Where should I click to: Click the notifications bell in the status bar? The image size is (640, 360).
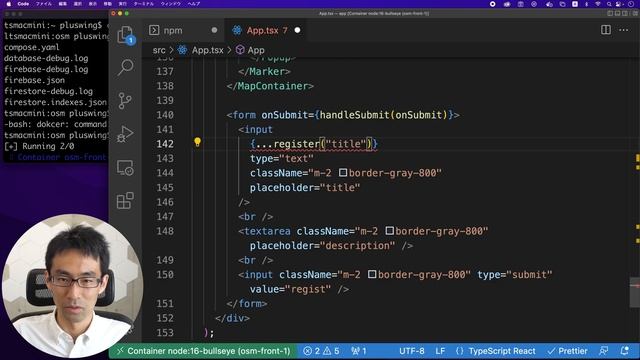tap(624, 351)
